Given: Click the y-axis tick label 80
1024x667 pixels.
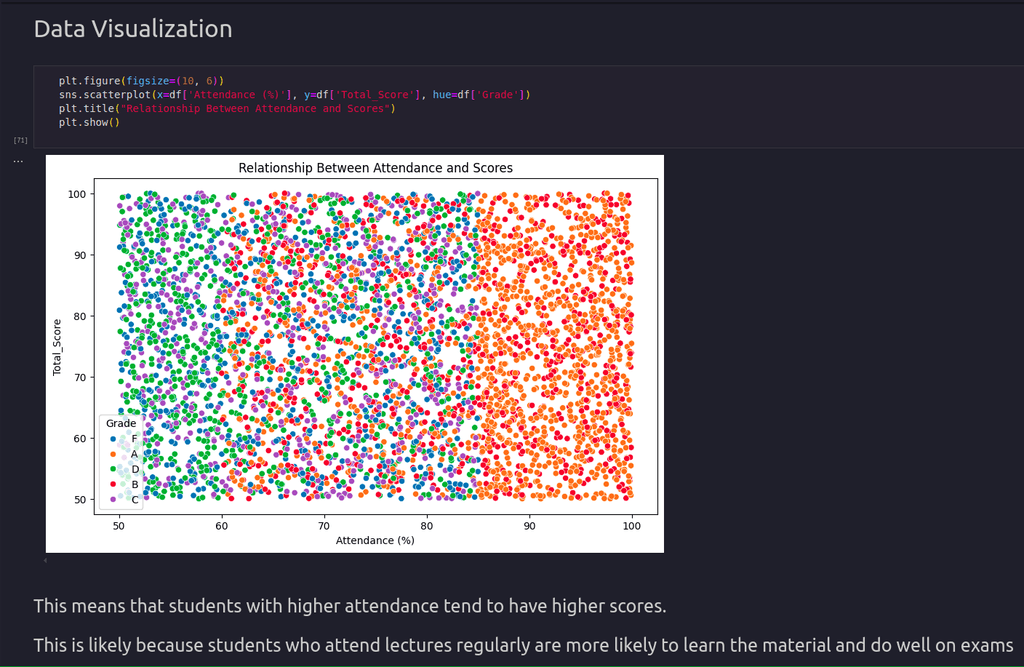Looking at the screenshot, I should pyautogui.click(x=80, y=316).
